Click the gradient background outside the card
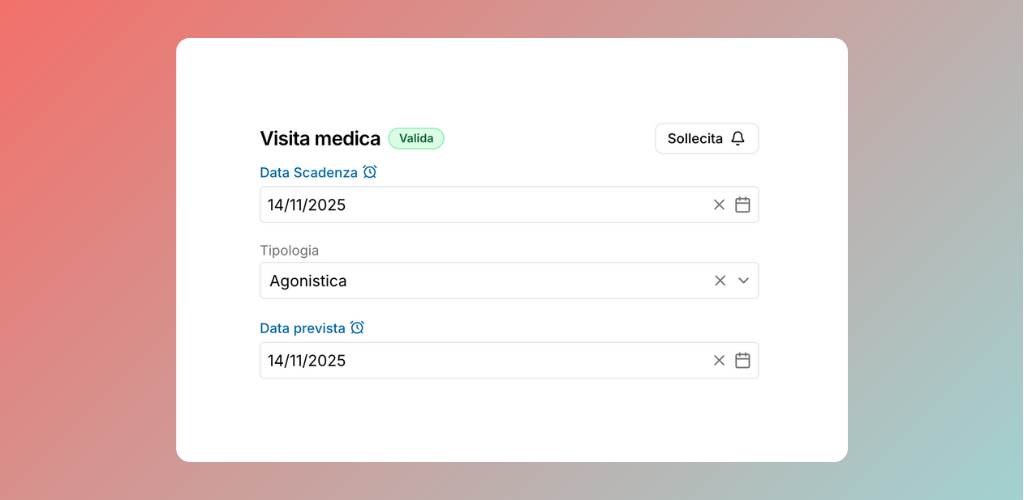 90,250
